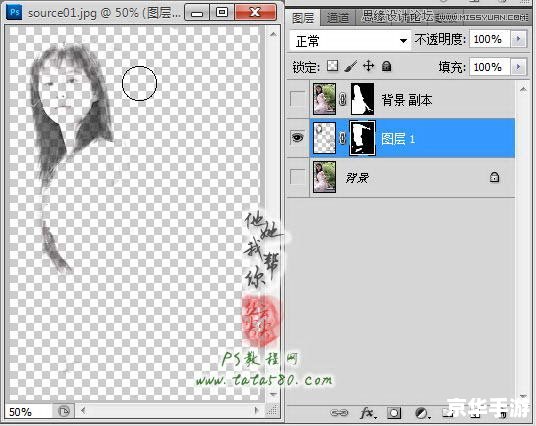Show the 背景 layer visibility box

pos(297,177)
